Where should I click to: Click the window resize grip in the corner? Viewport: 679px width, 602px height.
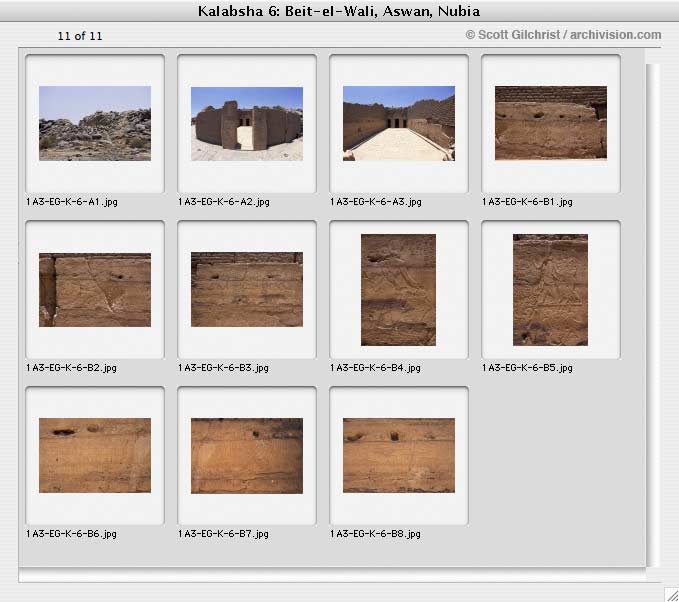pyautogui.click(x=672, y=595)
